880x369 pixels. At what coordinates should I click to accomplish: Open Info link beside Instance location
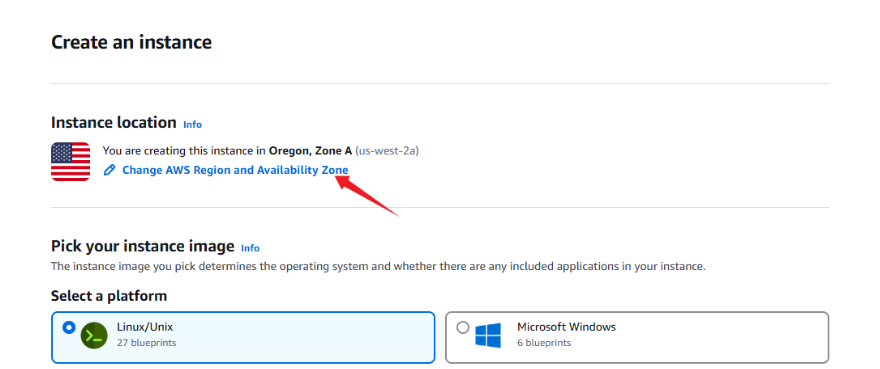192,125
